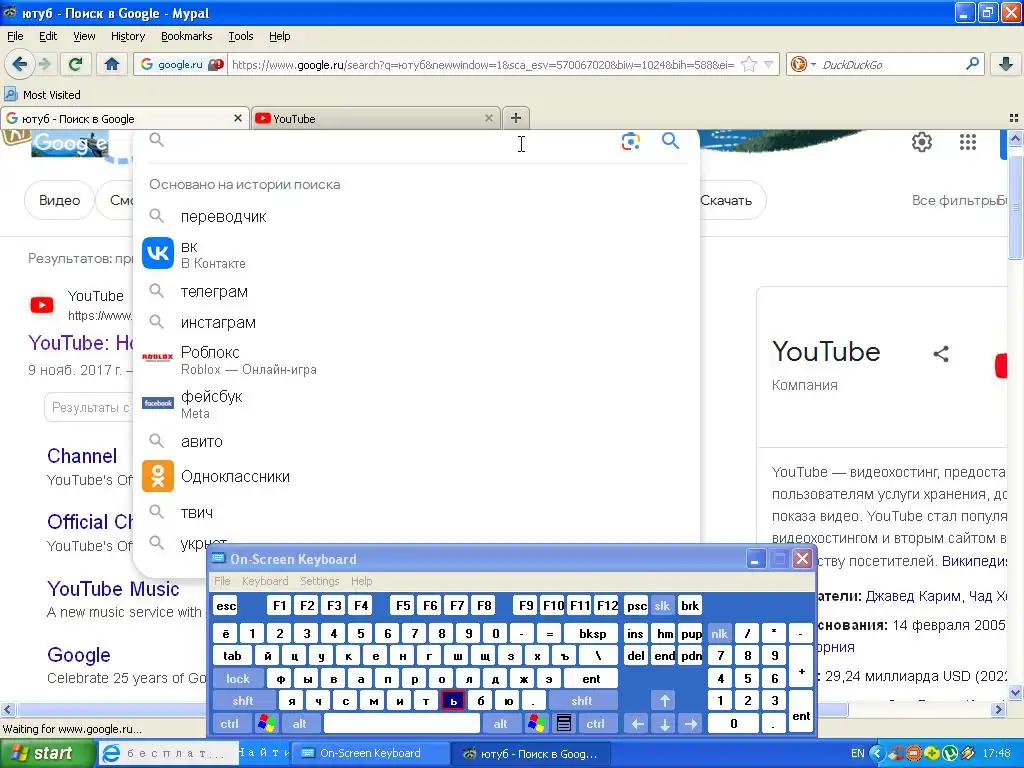This screenshot has width=1024, height=768.
Task: Click the blue Google search magnifier
Action: click(x=670, y=140)
